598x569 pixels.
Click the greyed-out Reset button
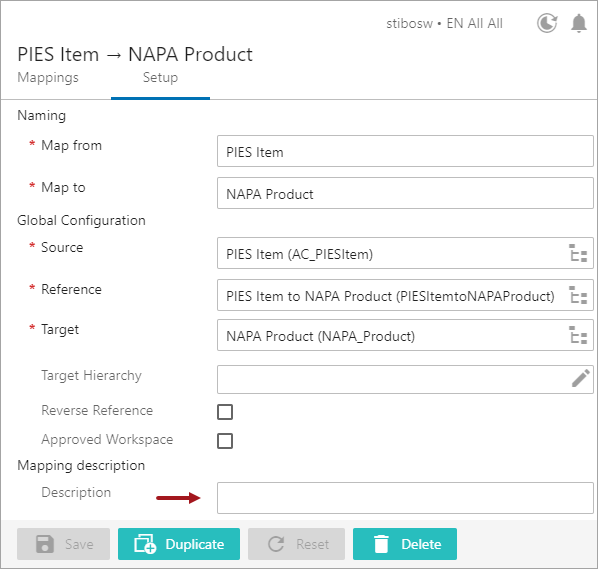[296, 544]
